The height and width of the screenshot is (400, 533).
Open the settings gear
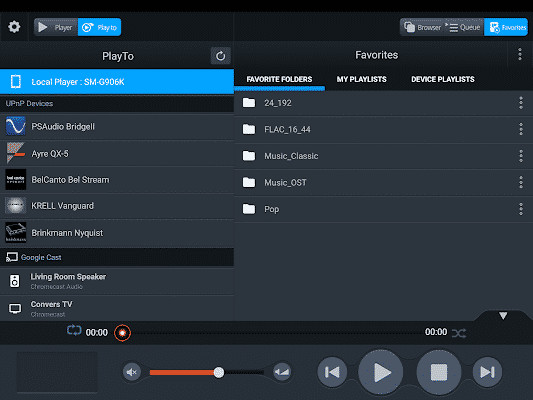(x=14, y=27)
